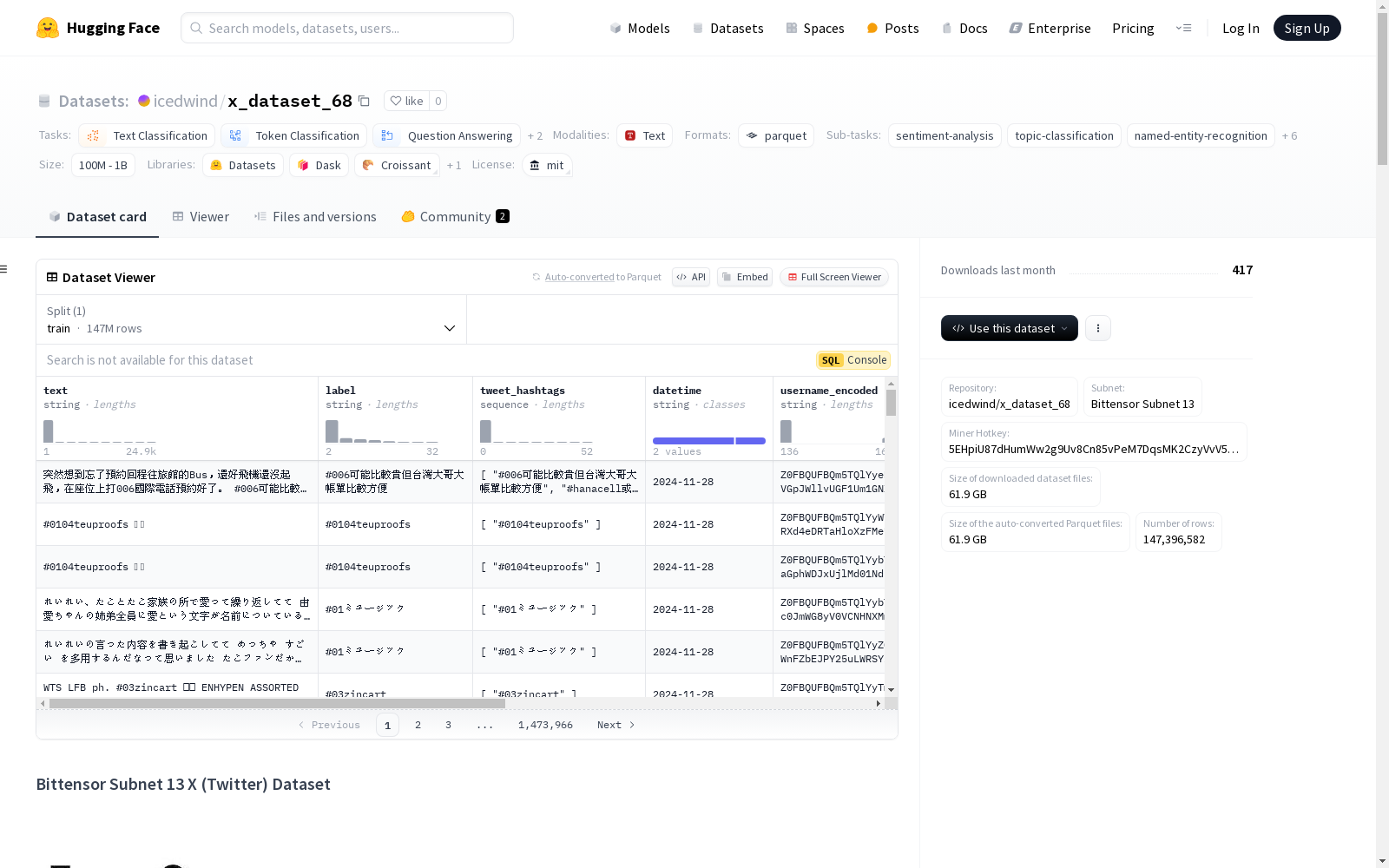The width and height of the screenshot is (1389, 868).
Task: Click the label lengths histogram
Action: click(x=382, y=431)
